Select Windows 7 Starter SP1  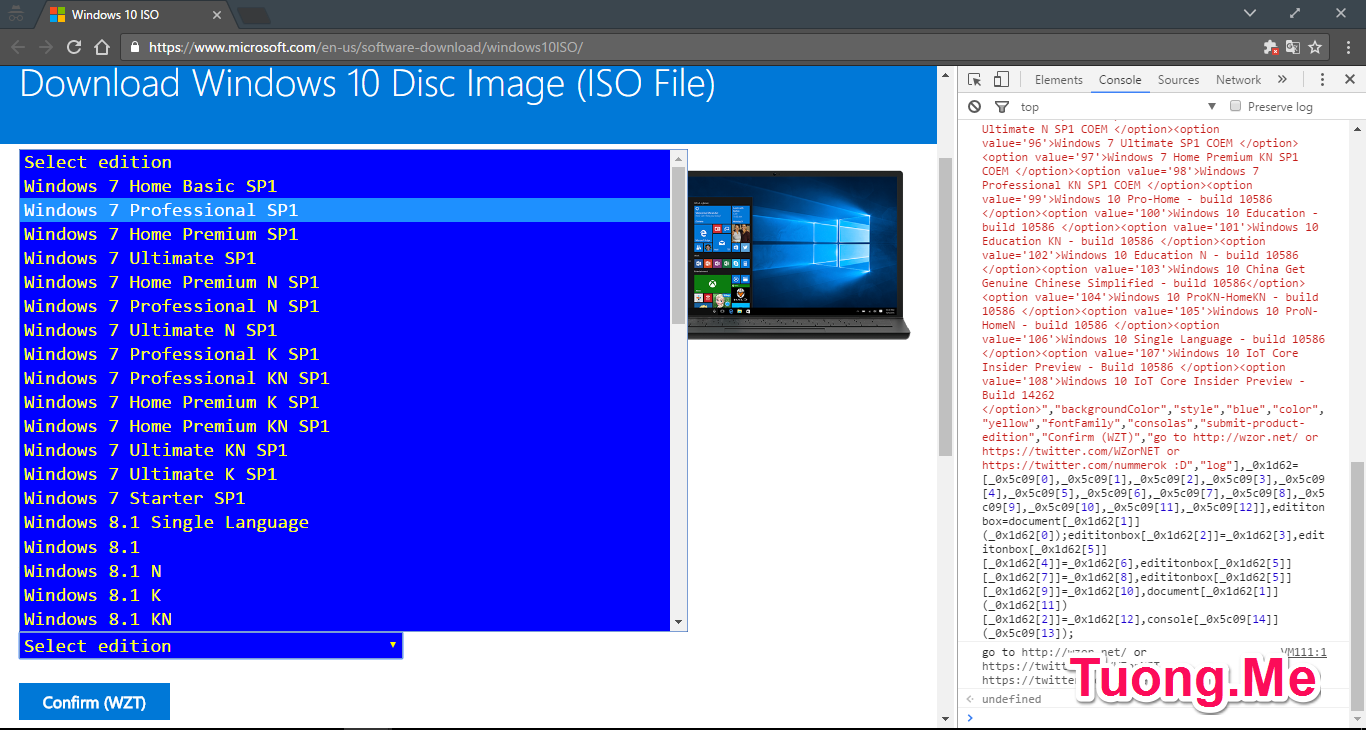[345, 498]
